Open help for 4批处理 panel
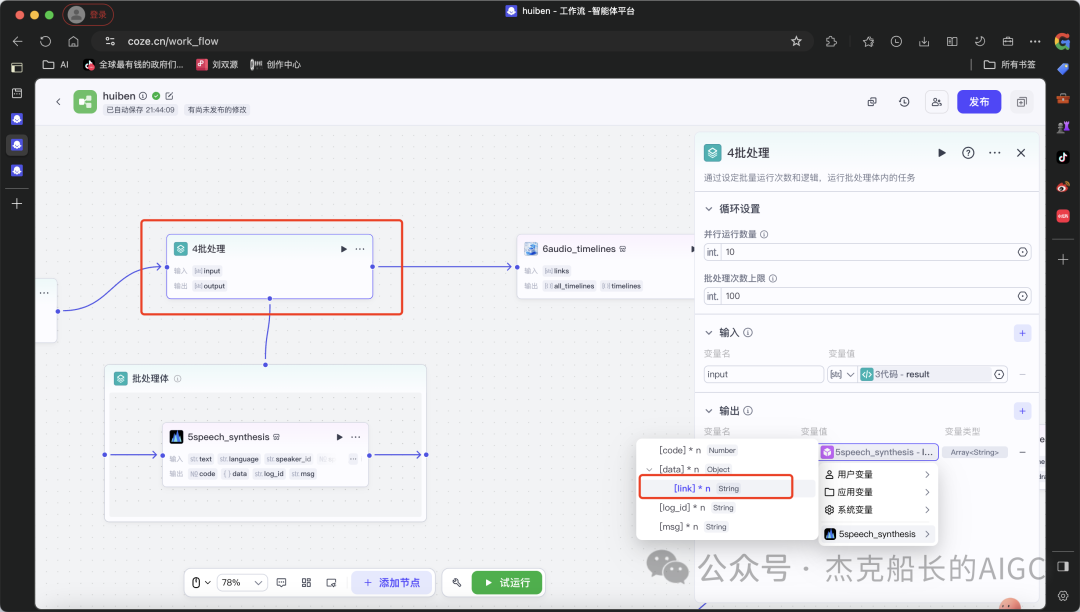Screen dimensions: 1080x612 coord(968,153)
